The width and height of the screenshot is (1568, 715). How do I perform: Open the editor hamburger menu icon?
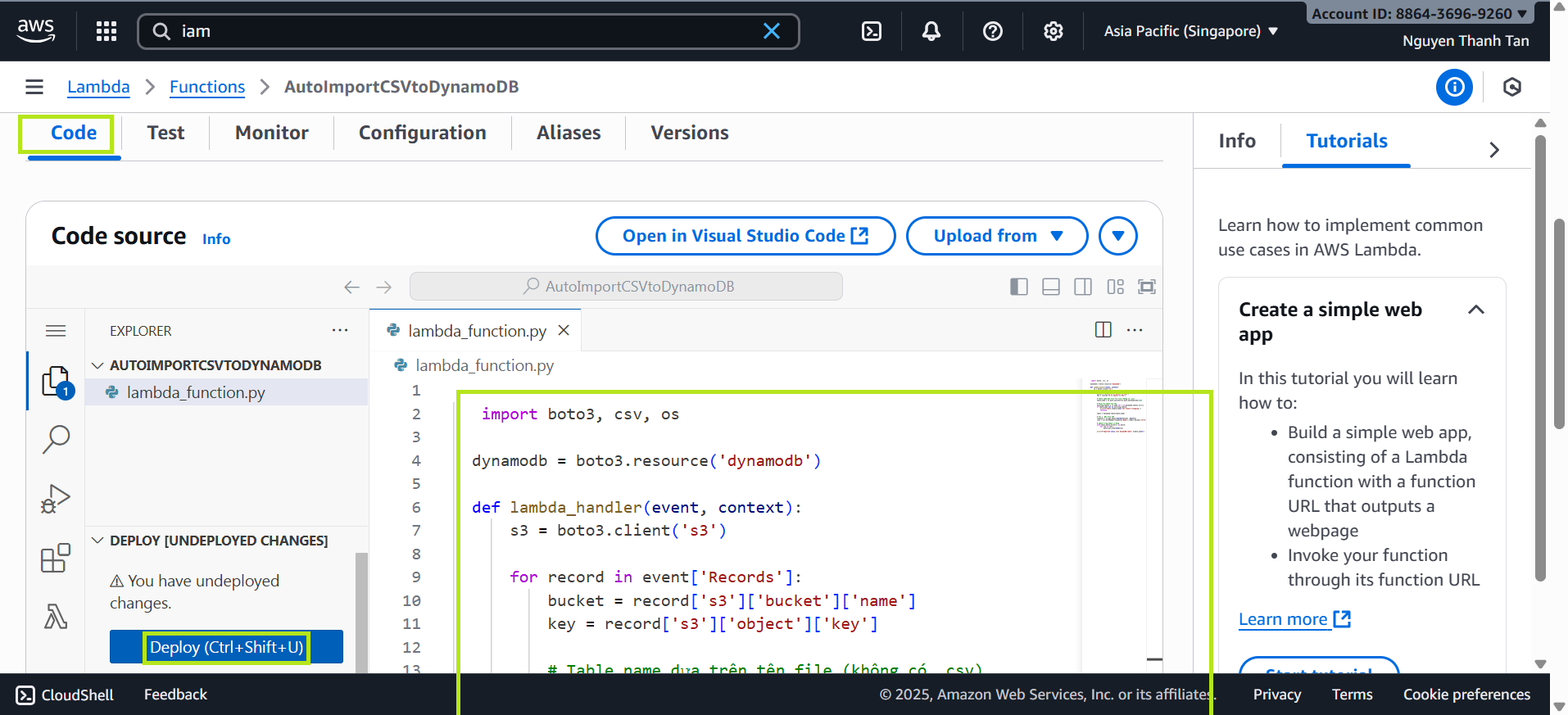coord(56,331)
